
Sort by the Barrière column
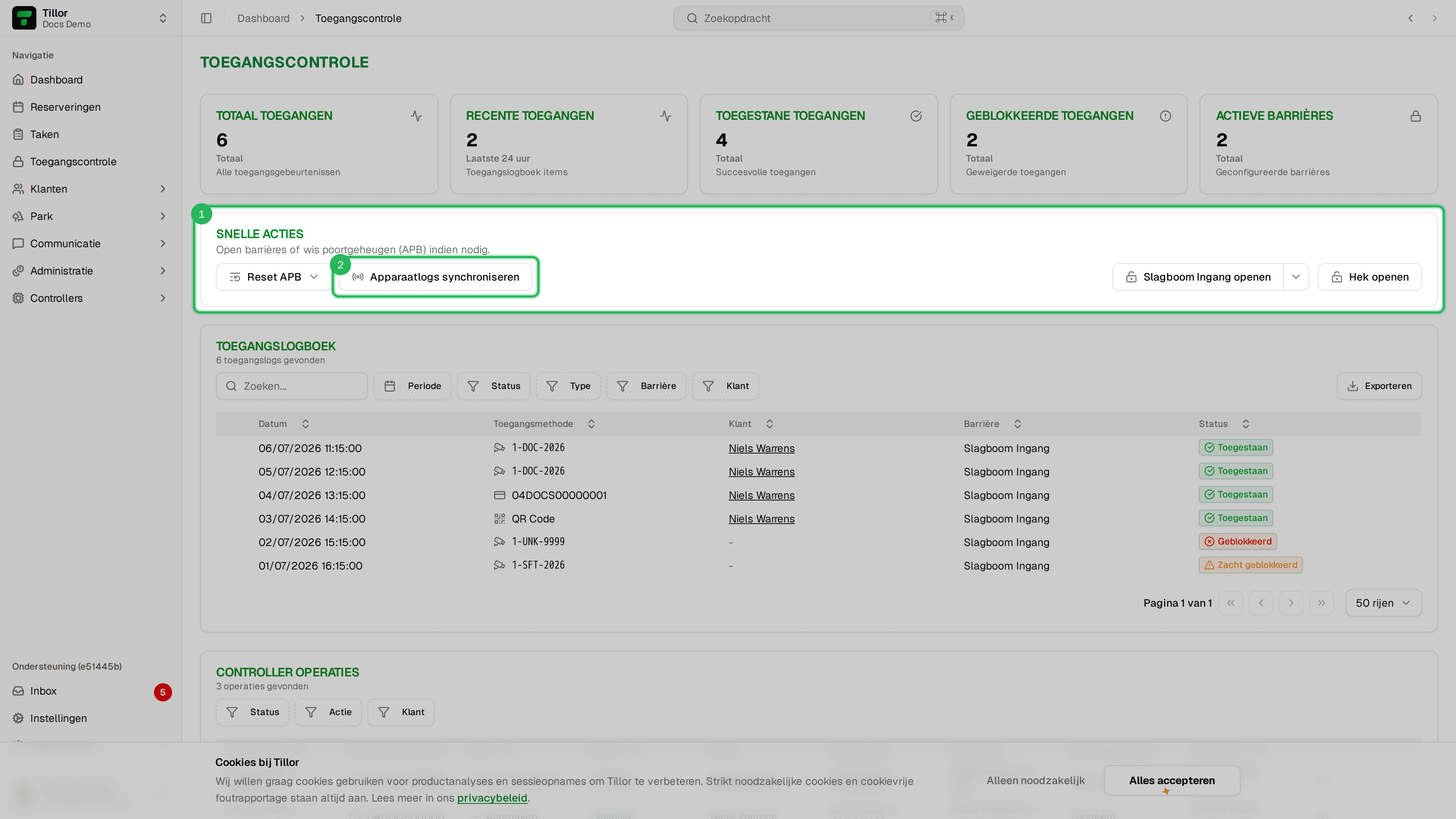click(992, 424)
